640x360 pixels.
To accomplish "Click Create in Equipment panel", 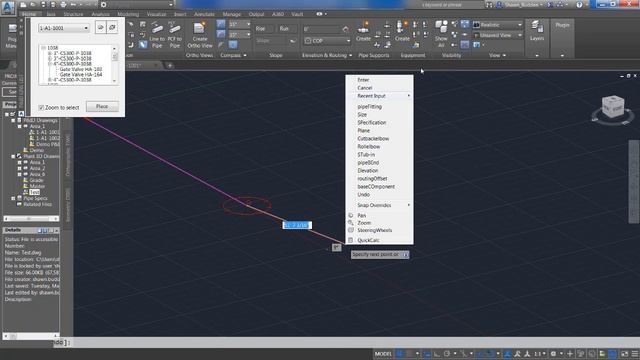I will [402, 32].
